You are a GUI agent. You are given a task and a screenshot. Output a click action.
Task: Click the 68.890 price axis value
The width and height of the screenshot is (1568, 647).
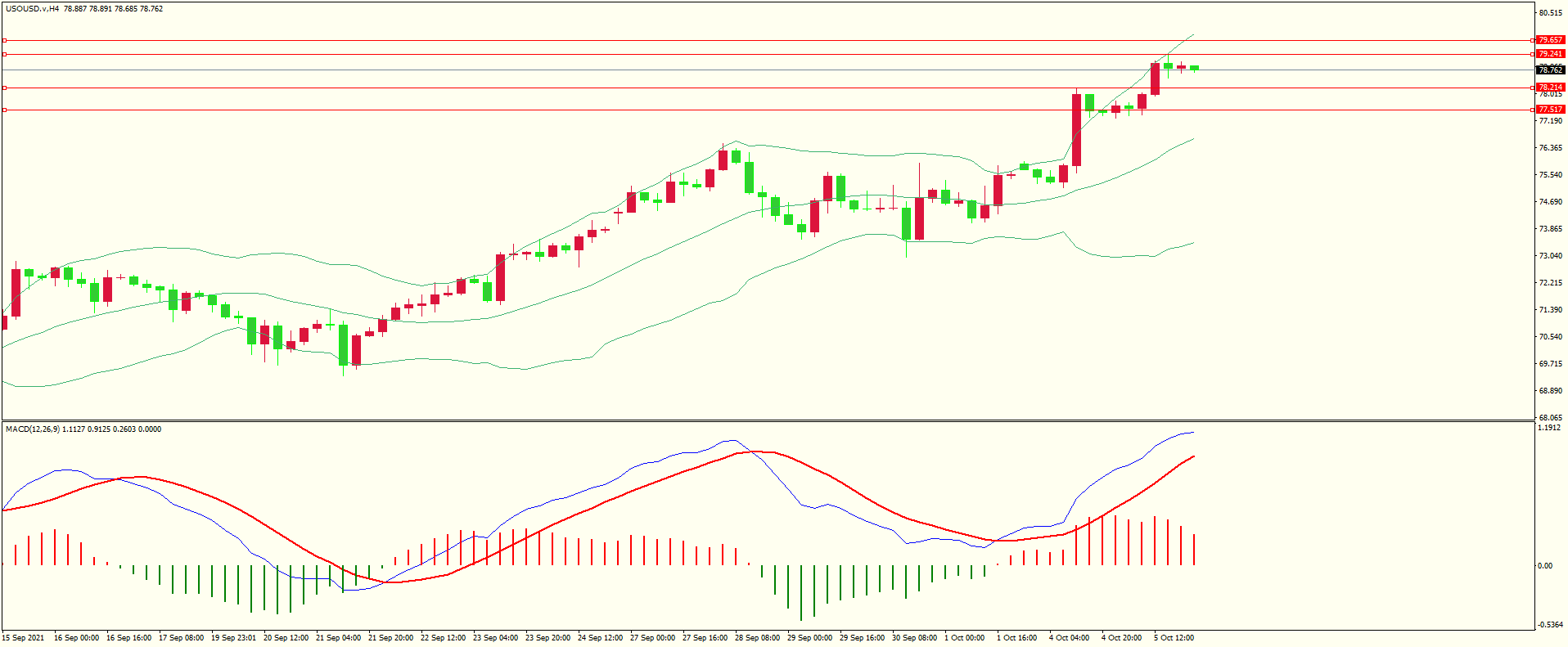point(1550,391)
